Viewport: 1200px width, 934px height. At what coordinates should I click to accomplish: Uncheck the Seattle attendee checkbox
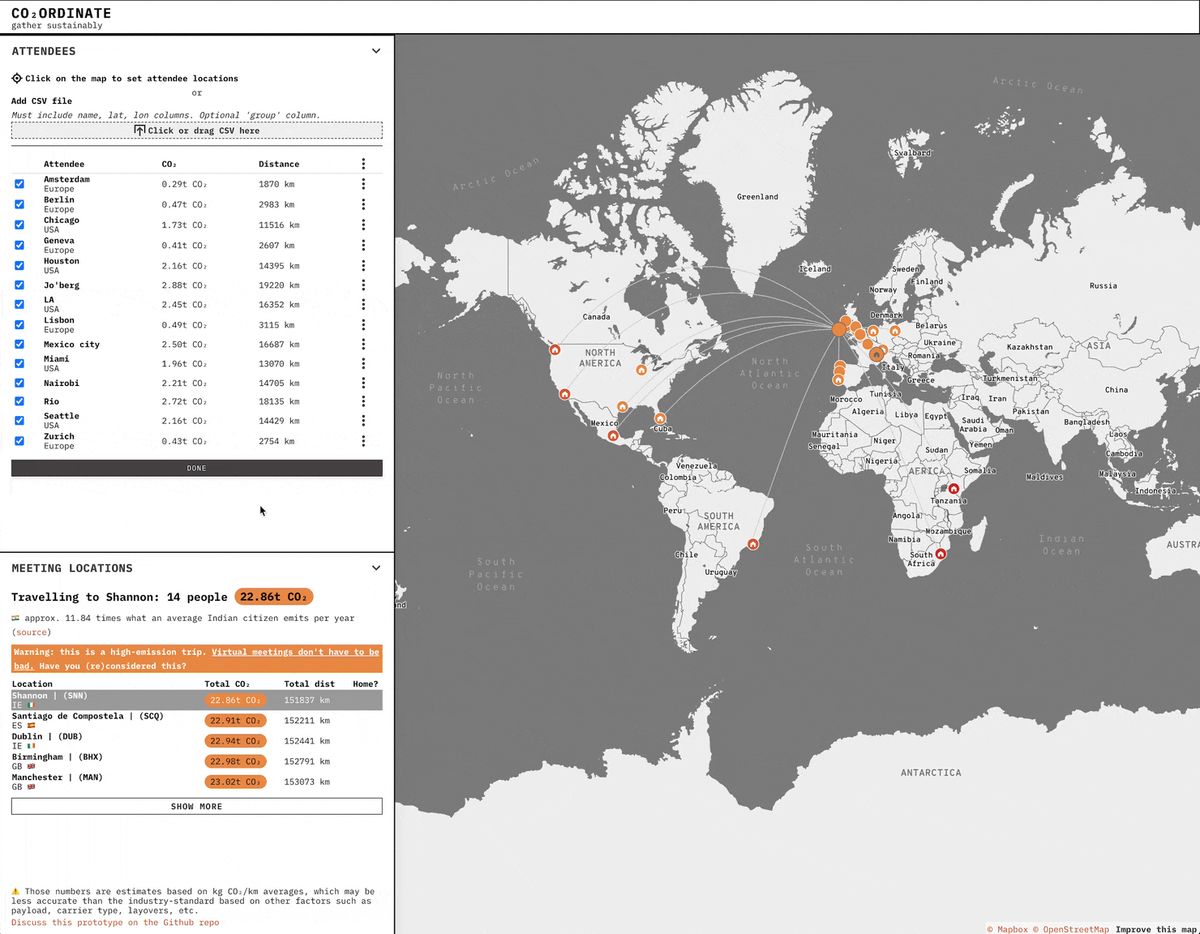19,421
